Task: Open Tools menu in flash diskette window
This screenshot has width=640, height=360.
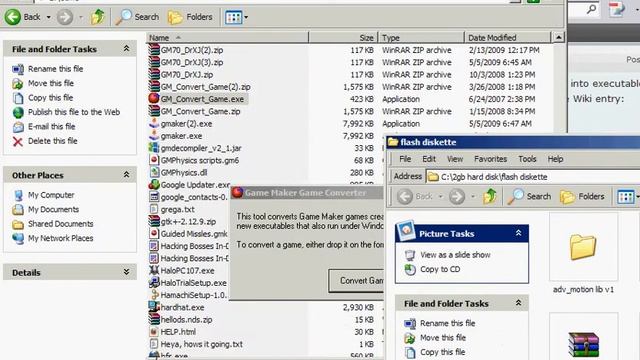Action: tap(527, 159)
